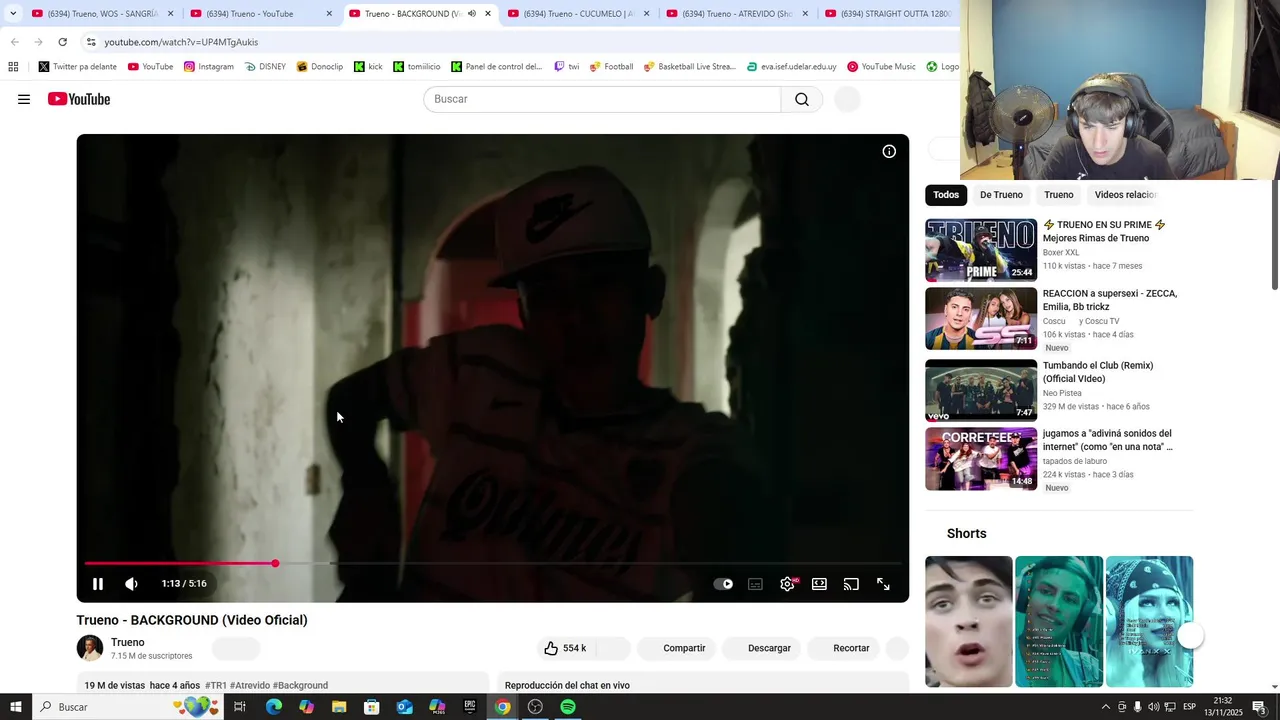Open TRUENO EN SU PRIME video thumbnail
The image size is (1280, 720).
tap(981, 250)
